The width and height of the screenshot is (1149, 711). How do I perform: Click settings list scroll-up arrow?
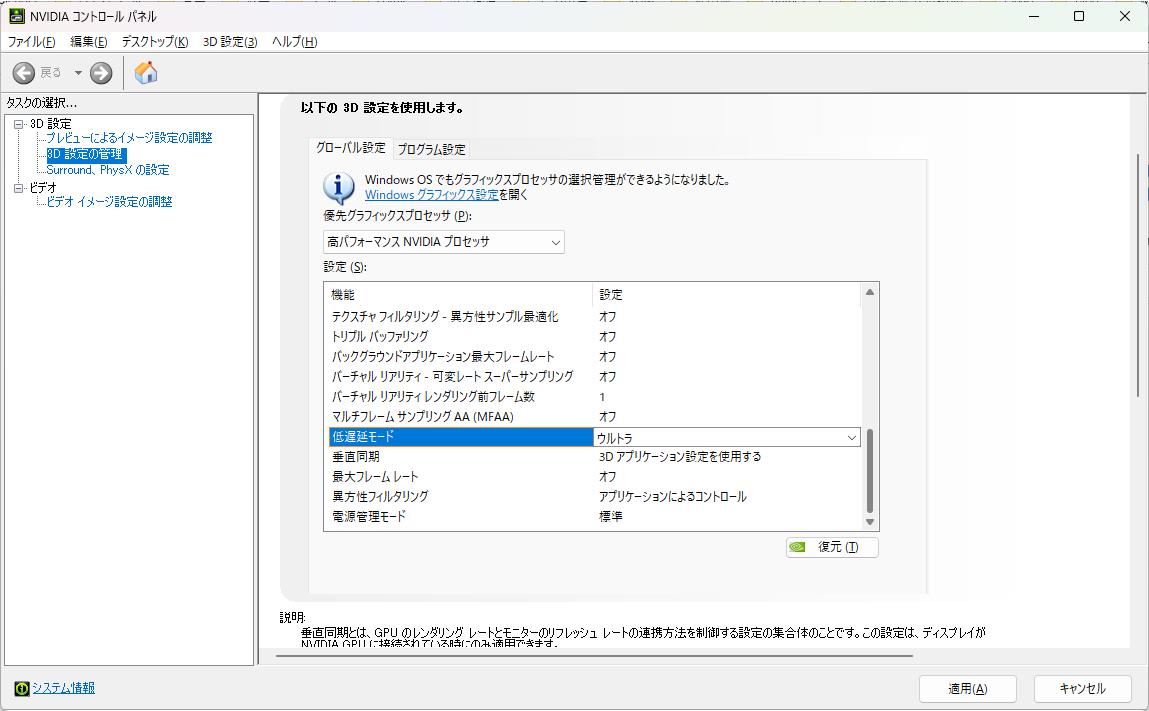point(870,292)
